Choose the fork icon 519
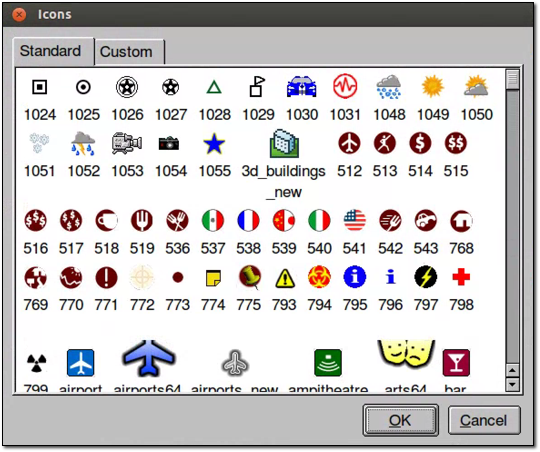The width and height of the screenshot is (540, 452). 142,220
